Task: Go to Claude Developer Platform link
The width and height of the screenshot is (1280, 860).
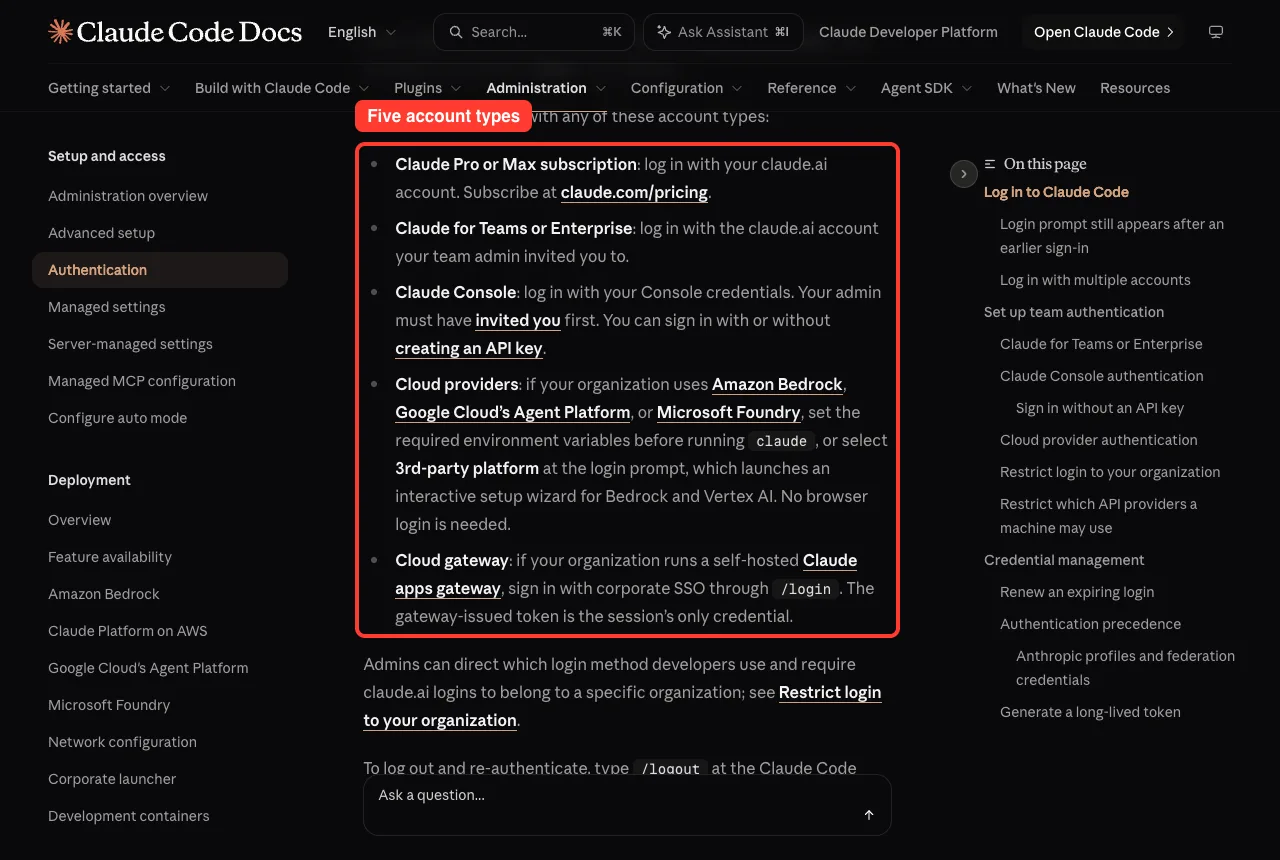Action: pos(908,32)
